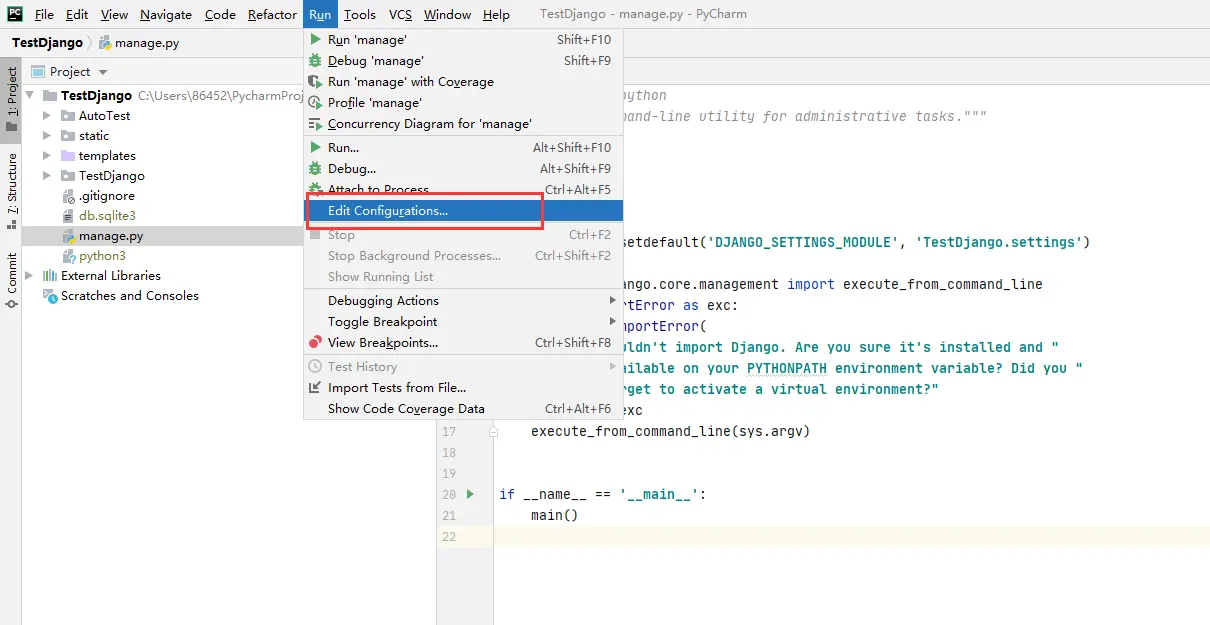Open the Refactor menu
Image resolution: width=1210 pixels, height=625 pixels.
tap(272, 14)
